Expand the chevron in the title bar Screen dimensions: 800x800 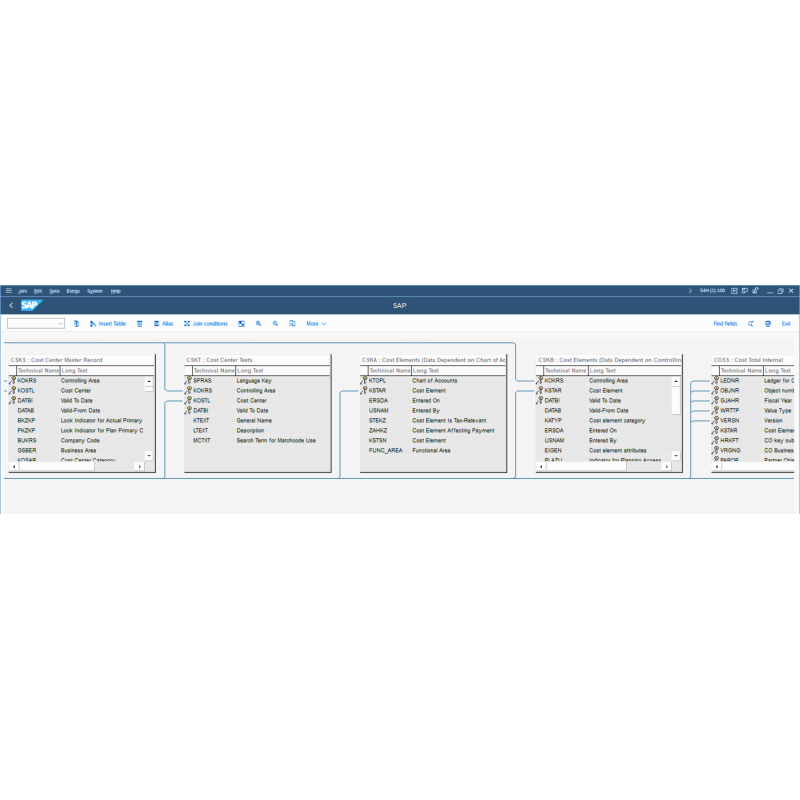point(690,289)
